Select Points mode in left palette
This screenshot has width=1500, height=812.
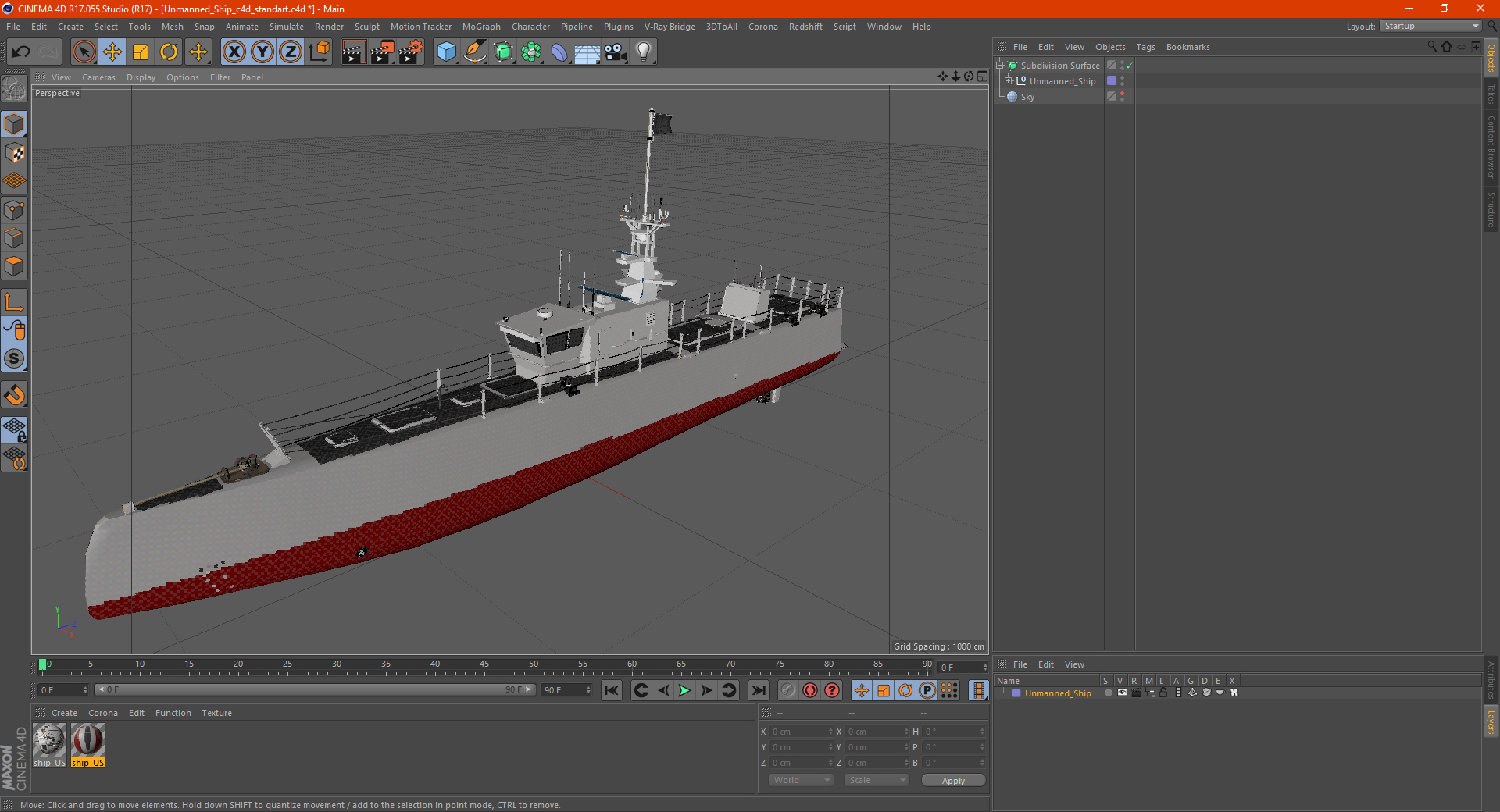point(15,210)
